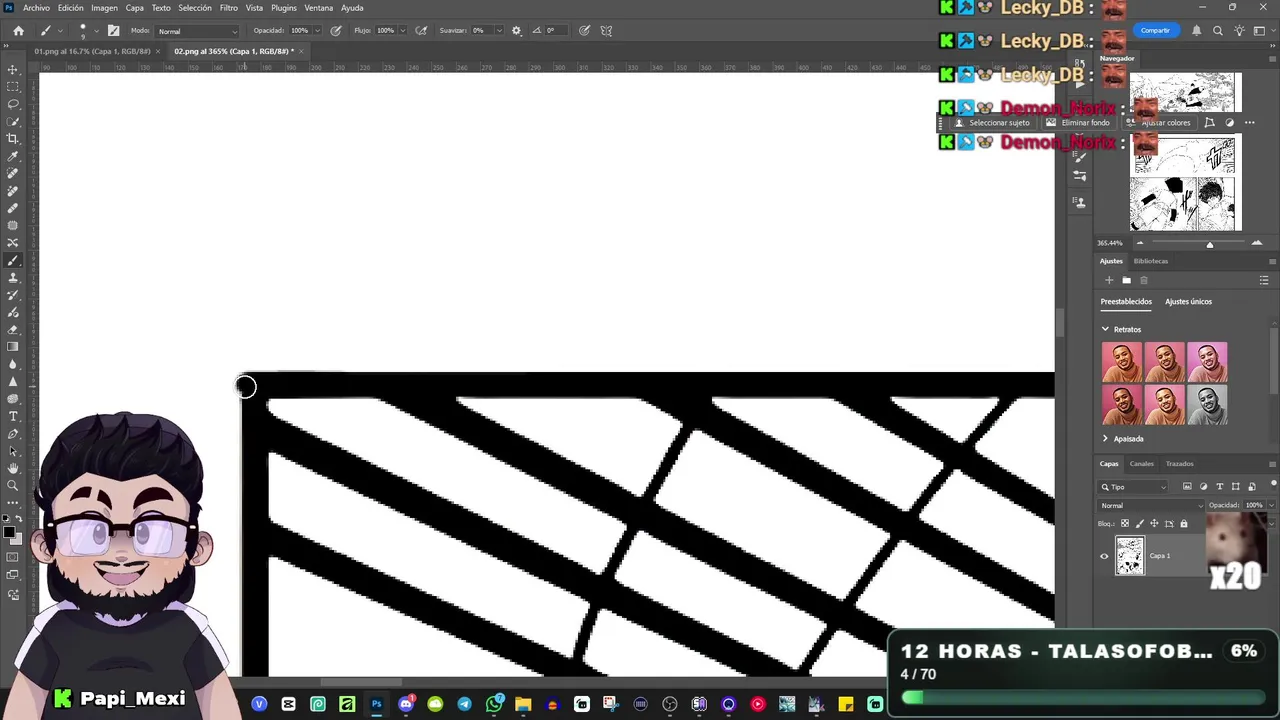Collapse the Retratos preset group

[1105, 329]
